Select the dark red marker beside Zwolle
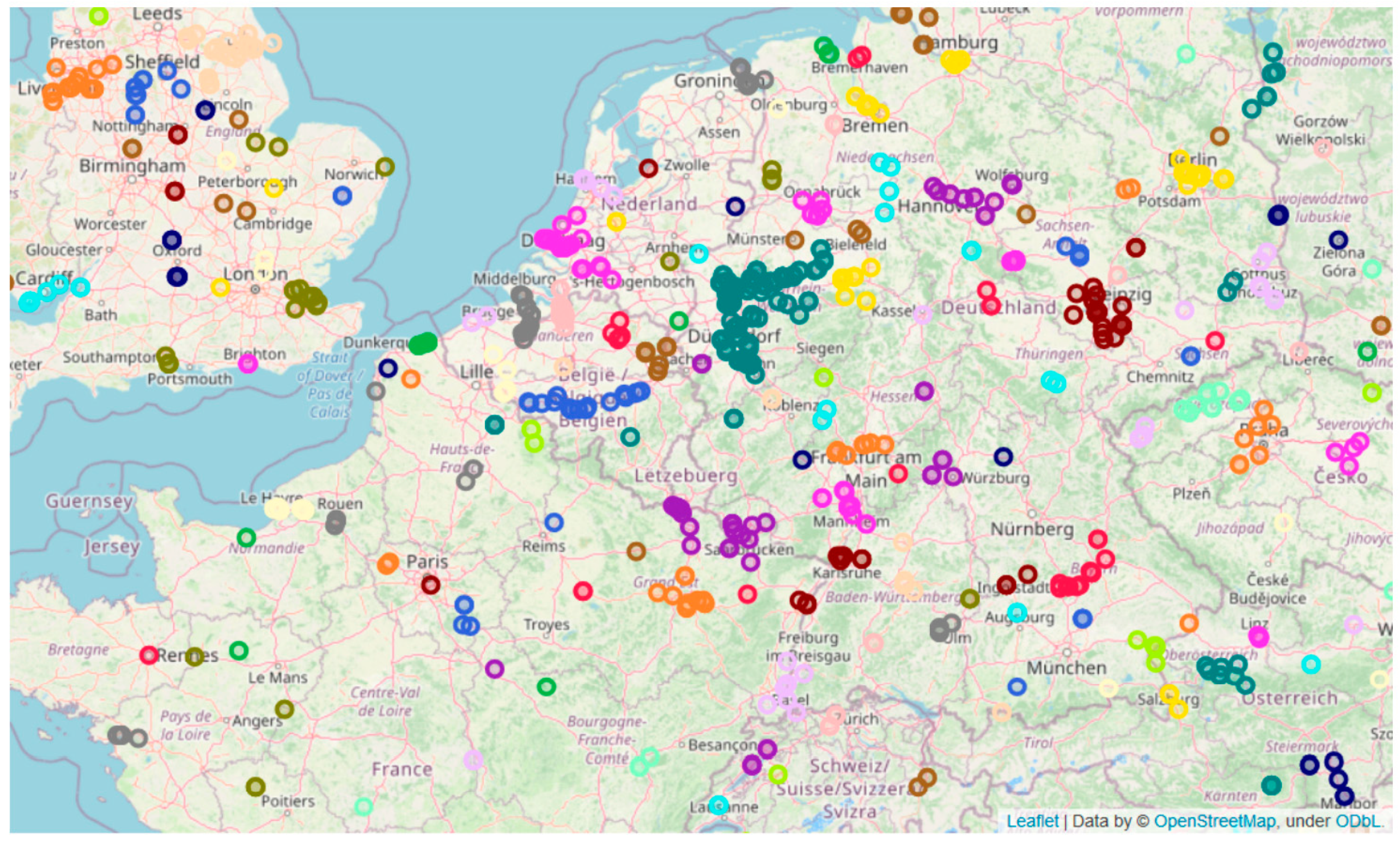 [648, 168]
